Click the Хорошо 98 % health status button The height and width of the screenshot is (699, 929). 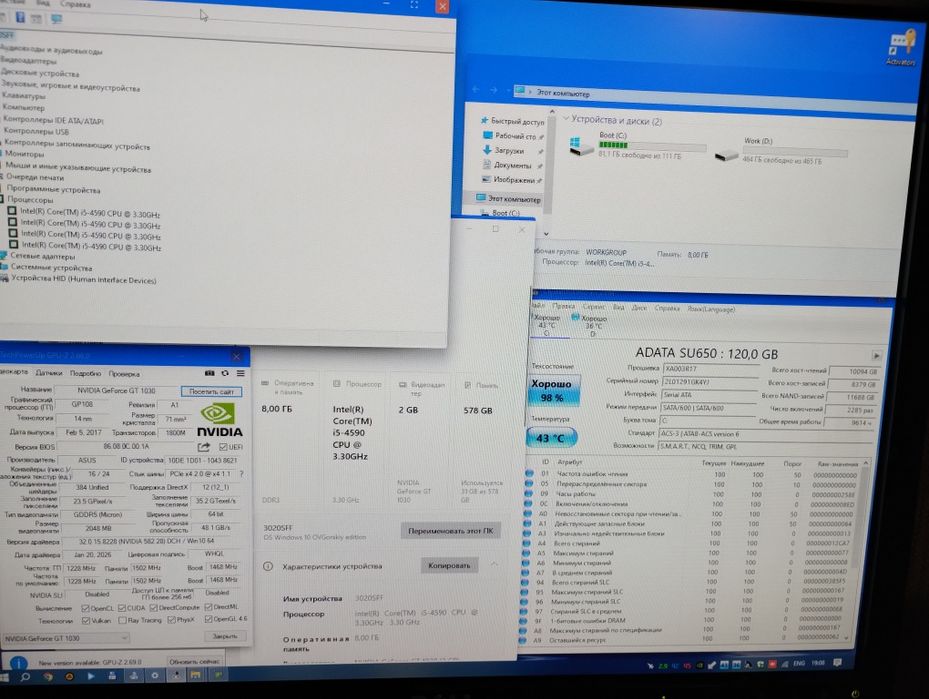pos(552,390)
